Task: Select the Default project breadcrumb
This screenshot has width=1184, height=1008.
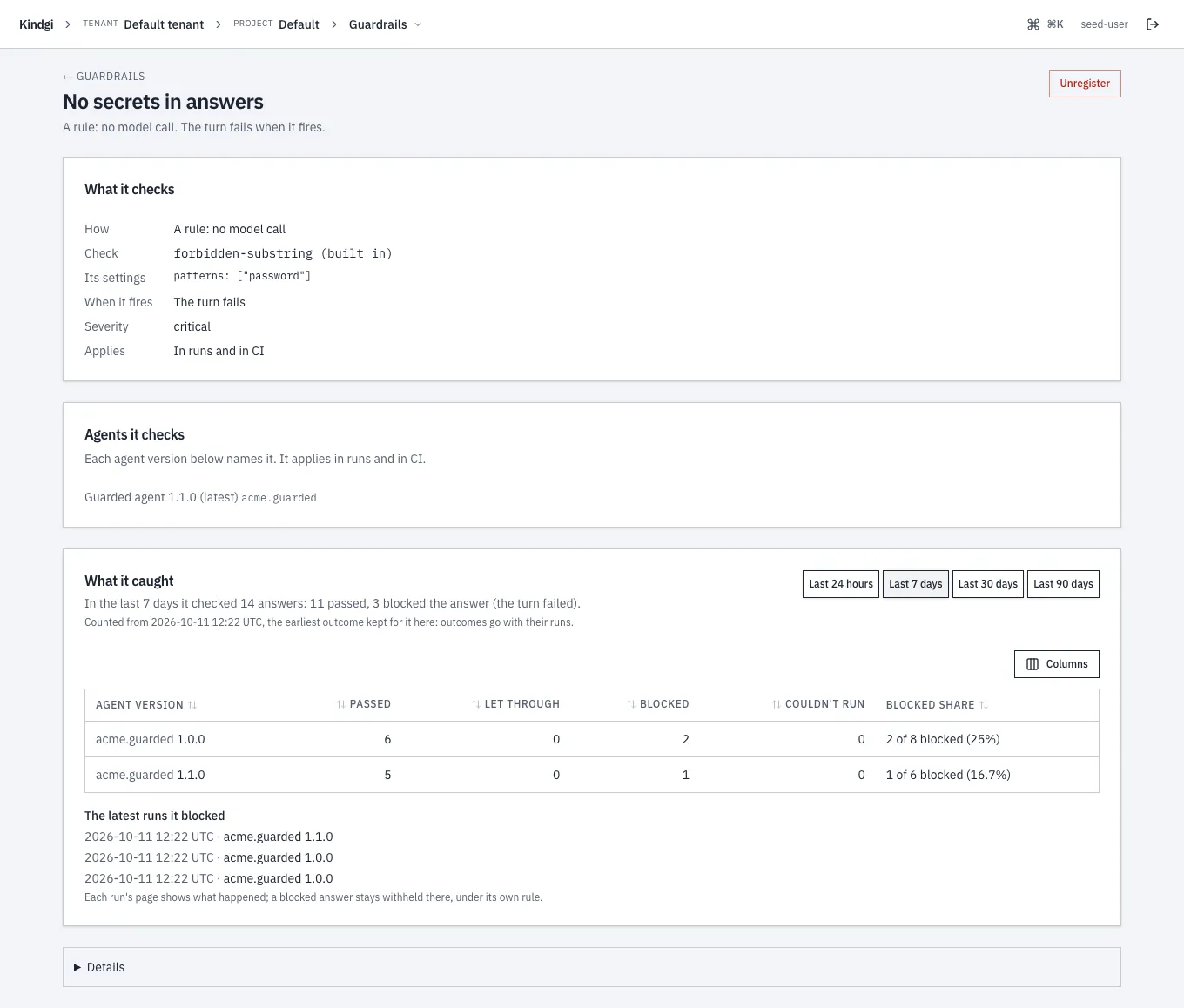Action: (299, 24)
